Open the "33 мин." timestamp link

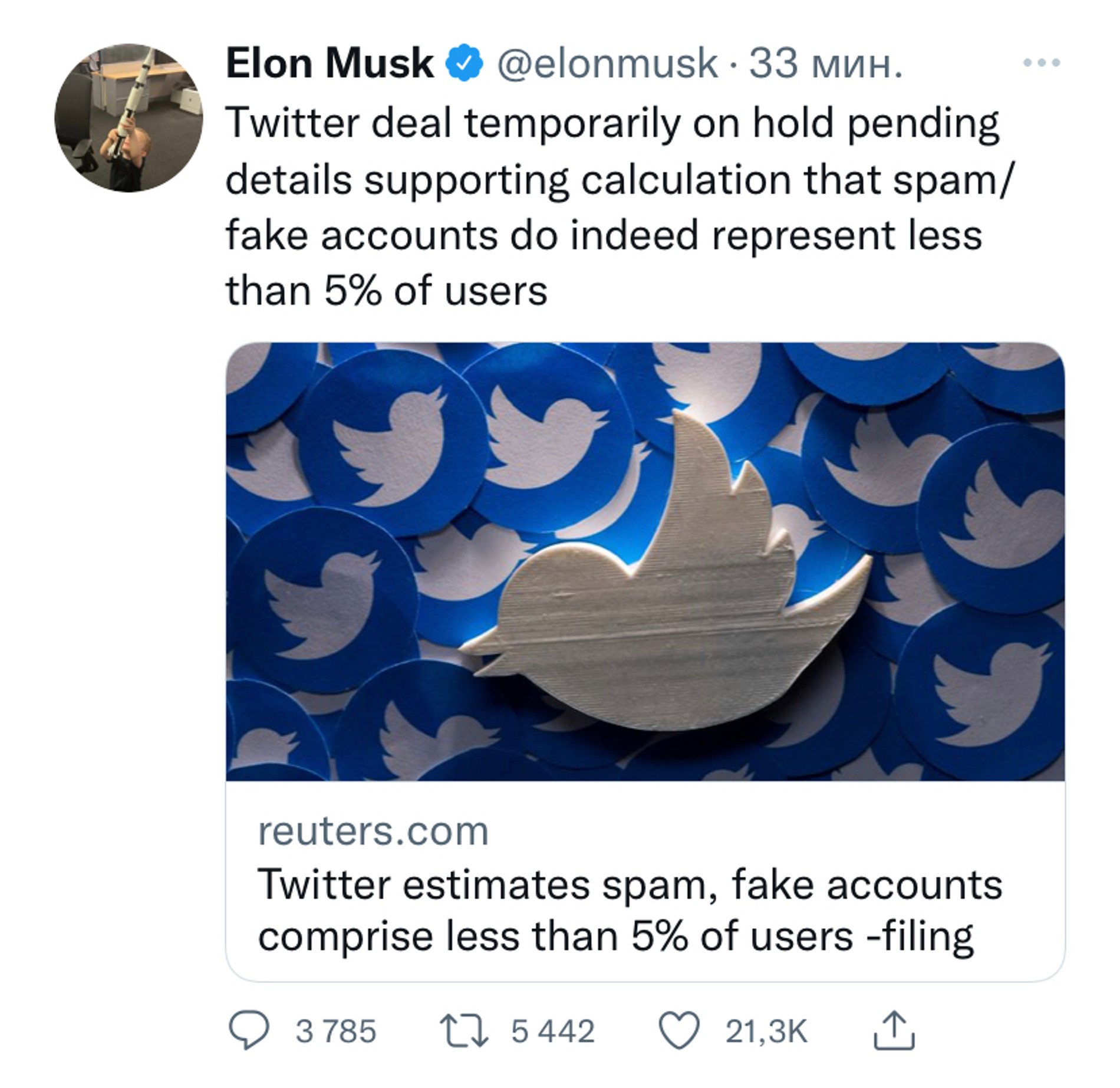pos(825,63)
